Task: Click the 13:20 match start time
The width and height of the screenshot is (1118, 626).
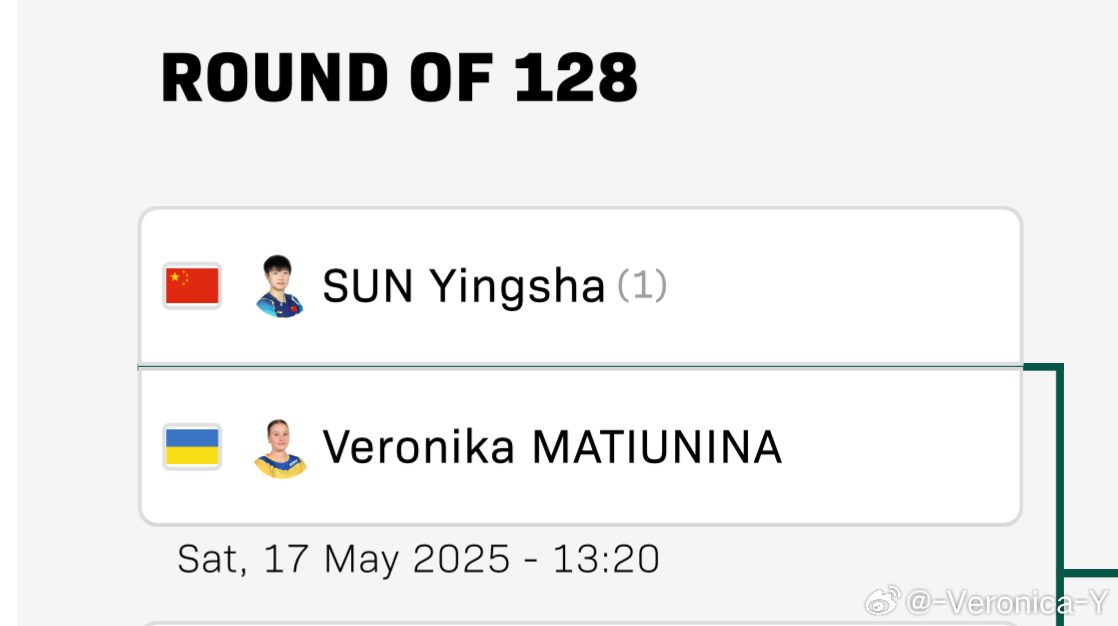Action: pyautogui.click(x=606, y=559)
